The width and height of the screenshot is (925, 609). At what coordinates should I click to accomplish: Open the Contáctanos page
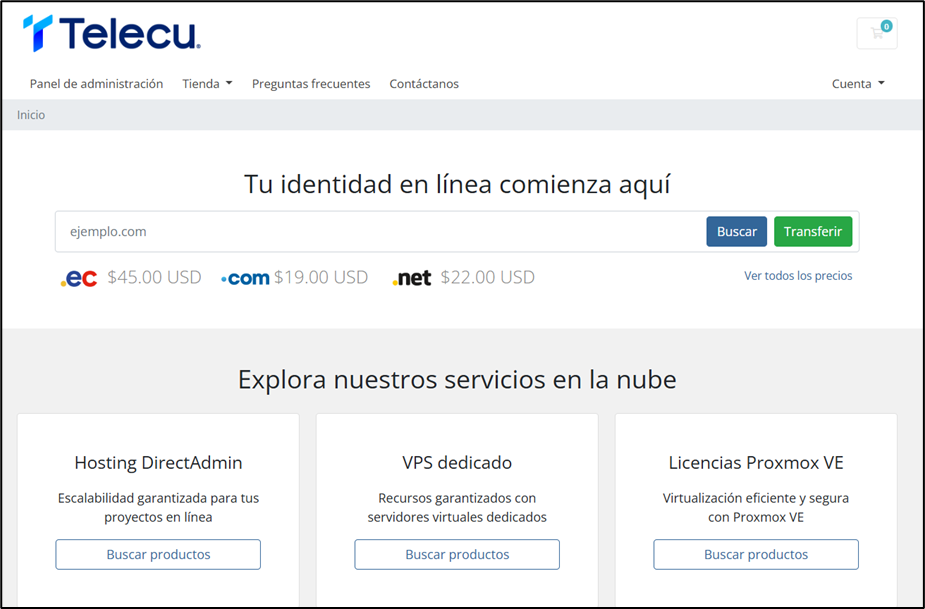[x=424, y=84]
